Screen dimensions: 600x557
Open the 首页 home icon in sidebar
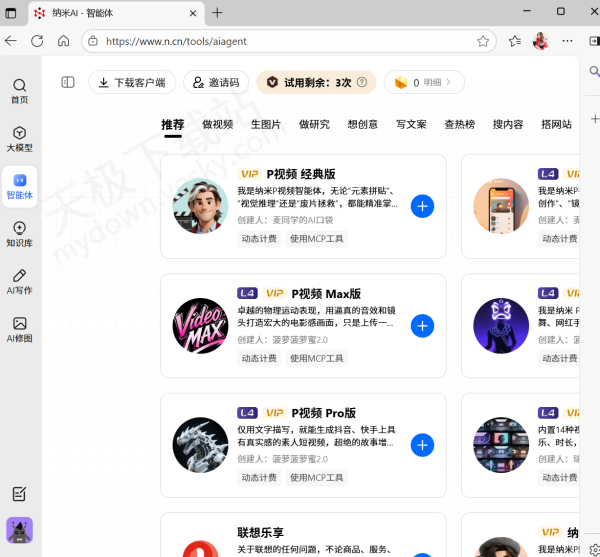pyautogui.click(x=19, y=91)
